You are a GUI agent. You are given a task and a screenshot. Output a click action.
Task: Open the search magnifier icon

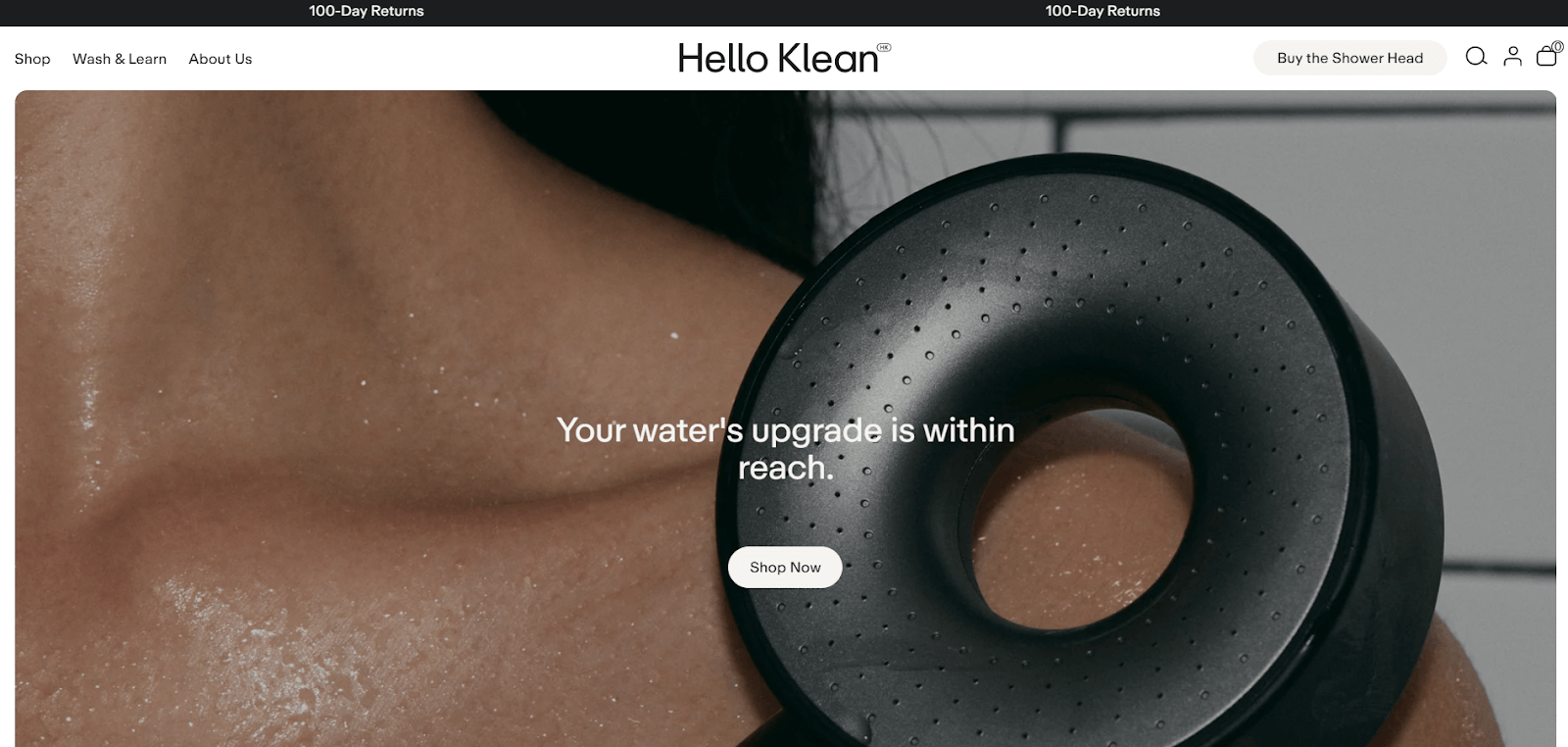pyautogui.click(x=1476, y=57)
